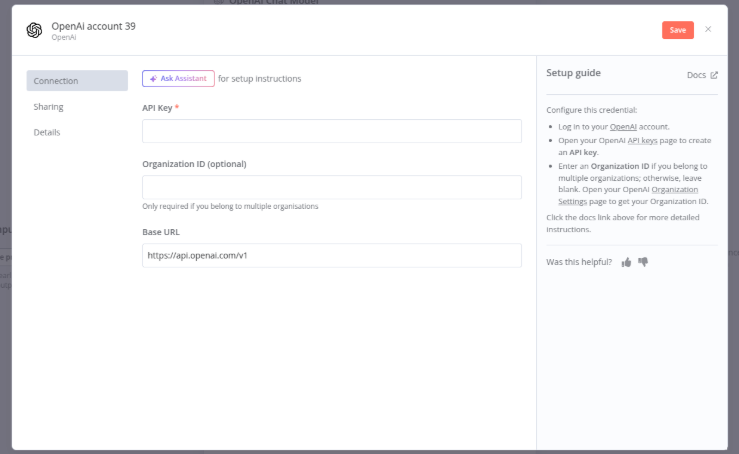Viewport: 739px width, 454px height.
Task: Click the credential name OpenAi account 39
Action: click(x=93, y=26)
